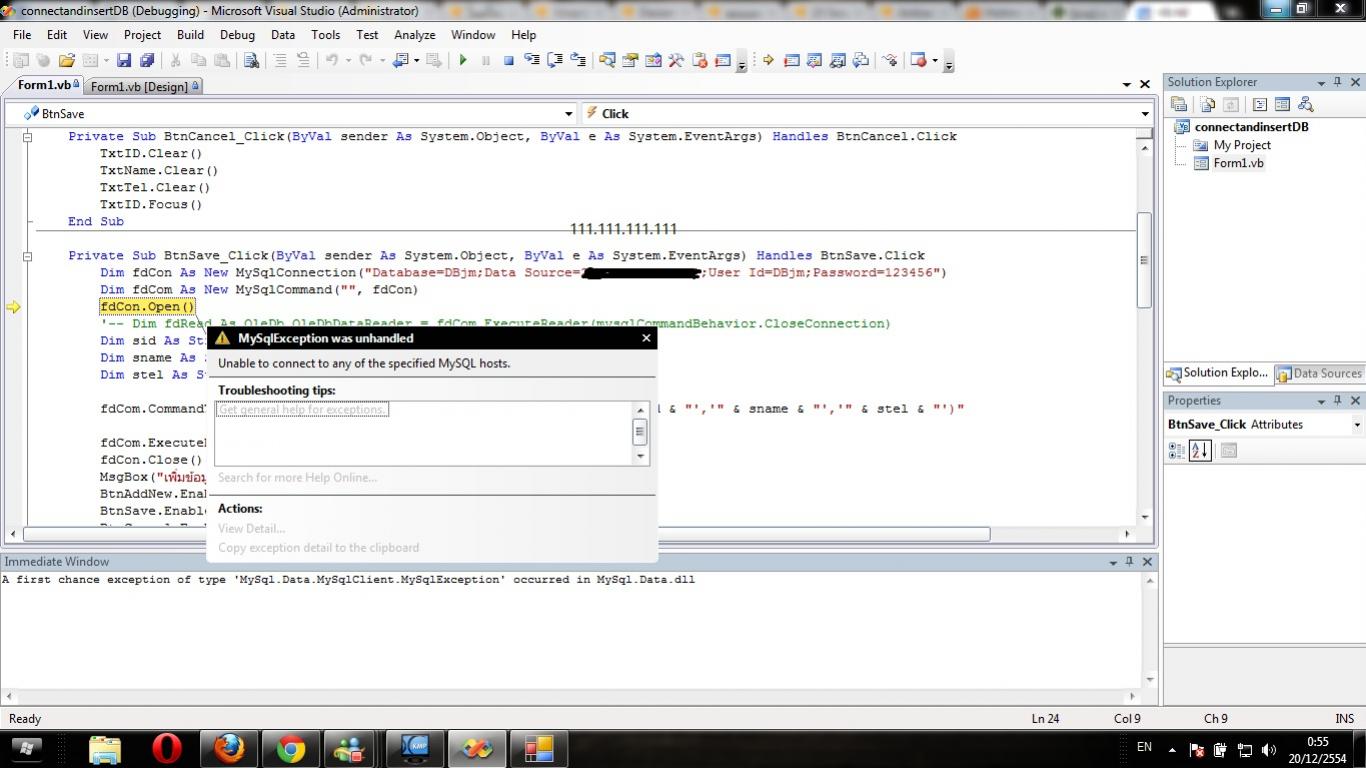Image resolution: width=1366 pixels, height=768 pixels.
Task: Open the Project menu
Action: pyautogui.click(x=142, y=34)
